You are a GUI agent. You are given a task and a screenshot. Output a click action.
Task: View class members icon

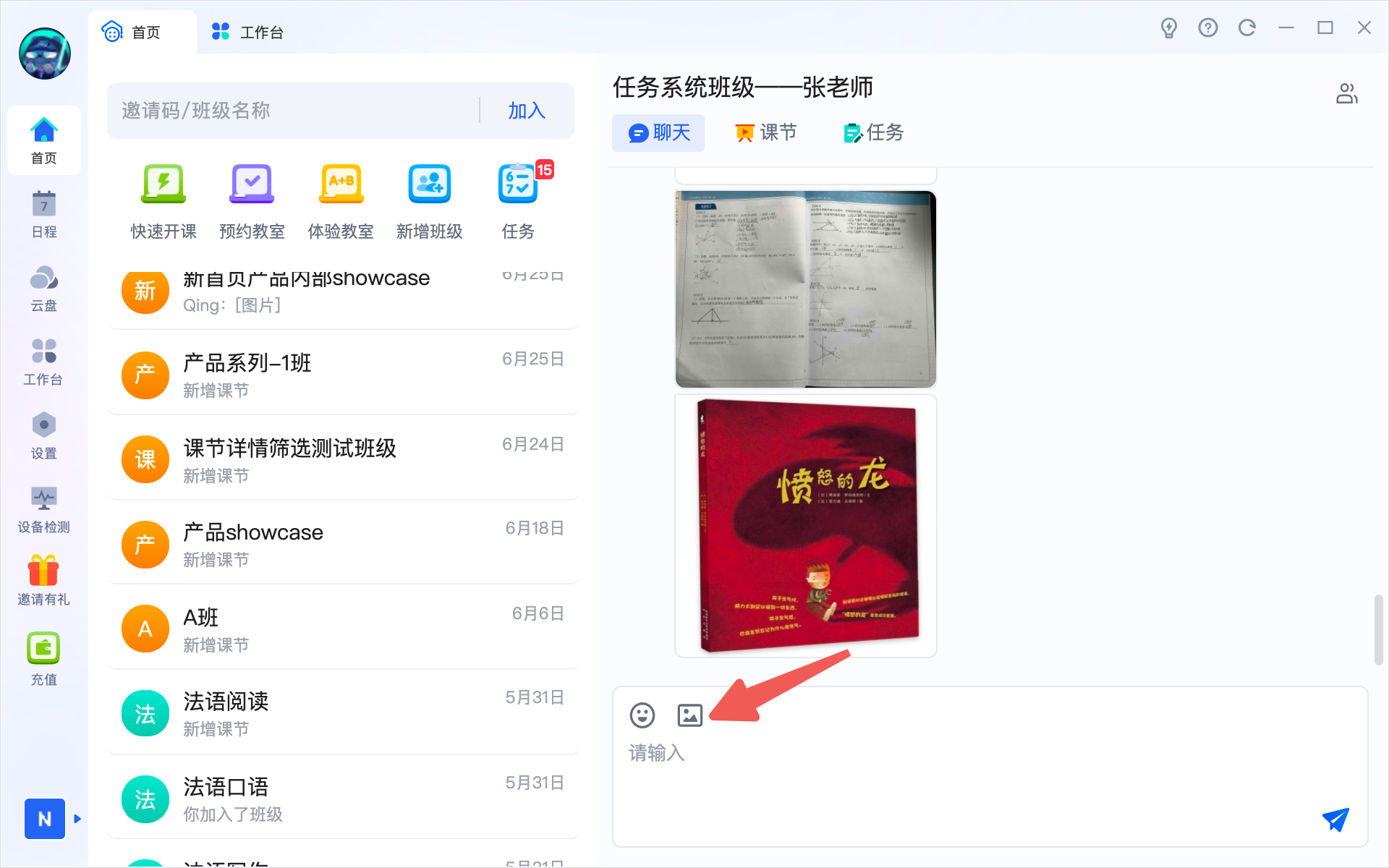point(1346,93)
